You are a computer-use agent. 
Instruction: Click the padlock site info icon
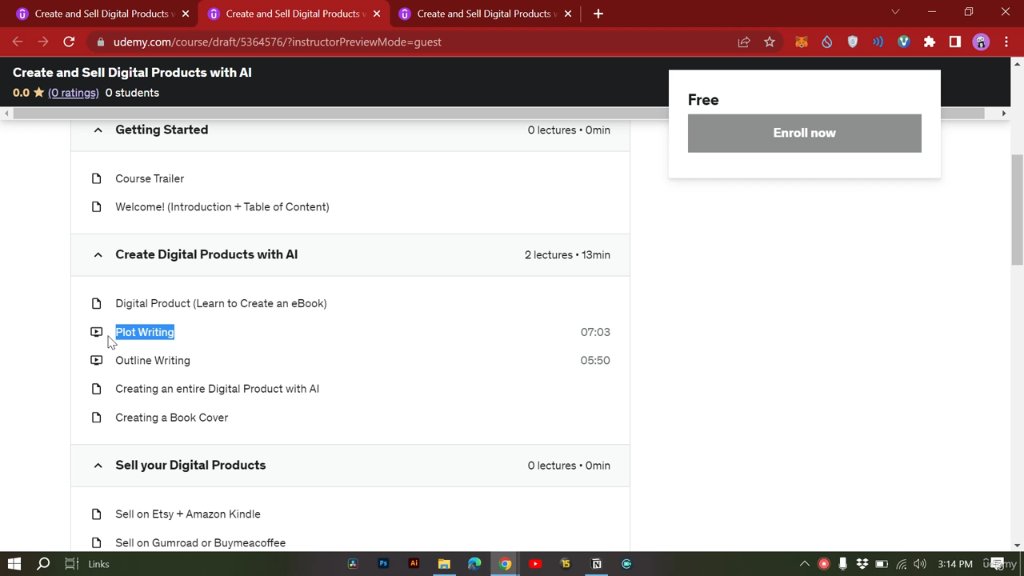click(100, 42)
